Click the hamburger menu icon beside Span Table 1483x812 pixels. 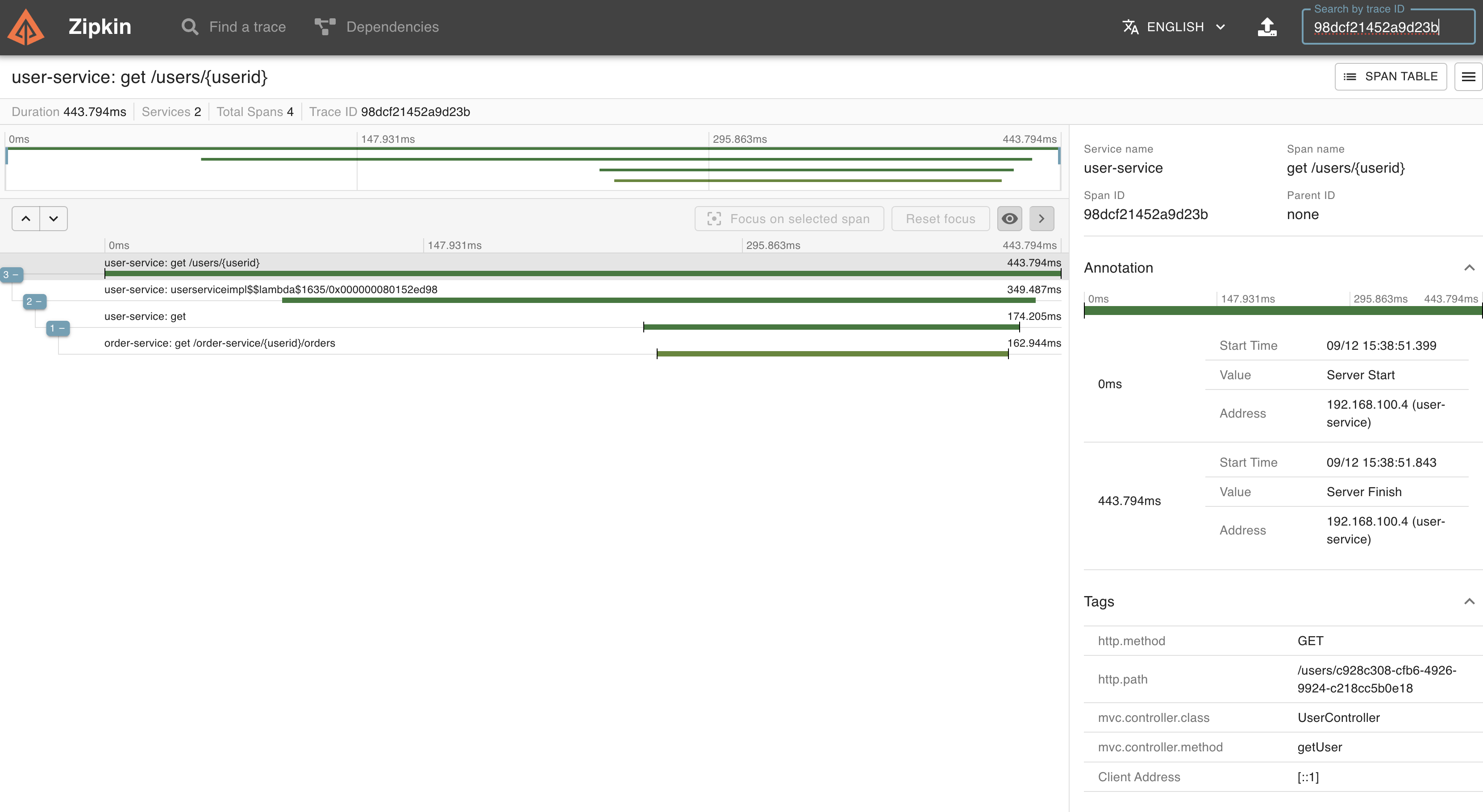tap(1468, 77)
